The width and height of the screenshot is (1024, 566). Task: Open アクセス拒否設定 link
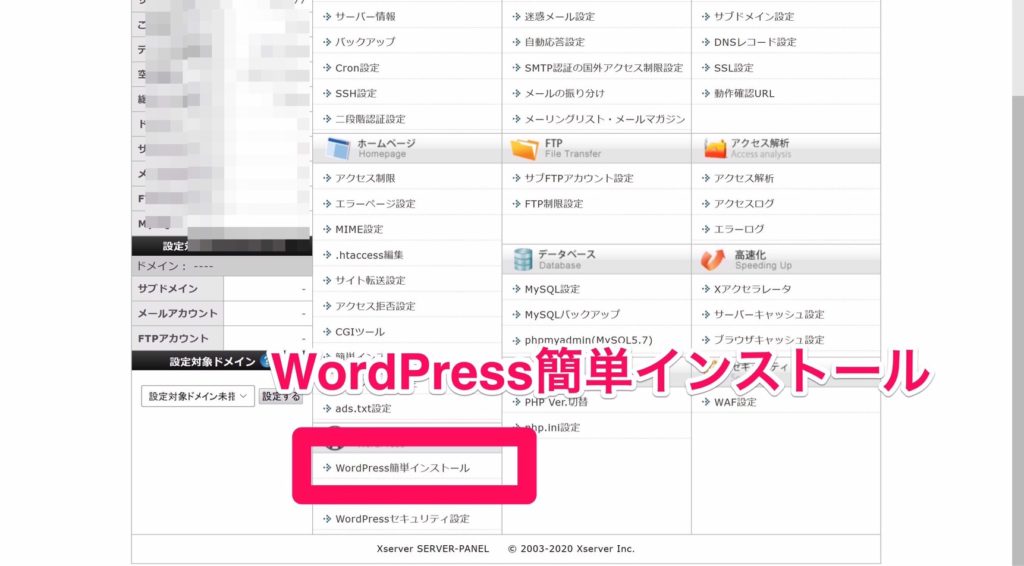tap(376, 306)
